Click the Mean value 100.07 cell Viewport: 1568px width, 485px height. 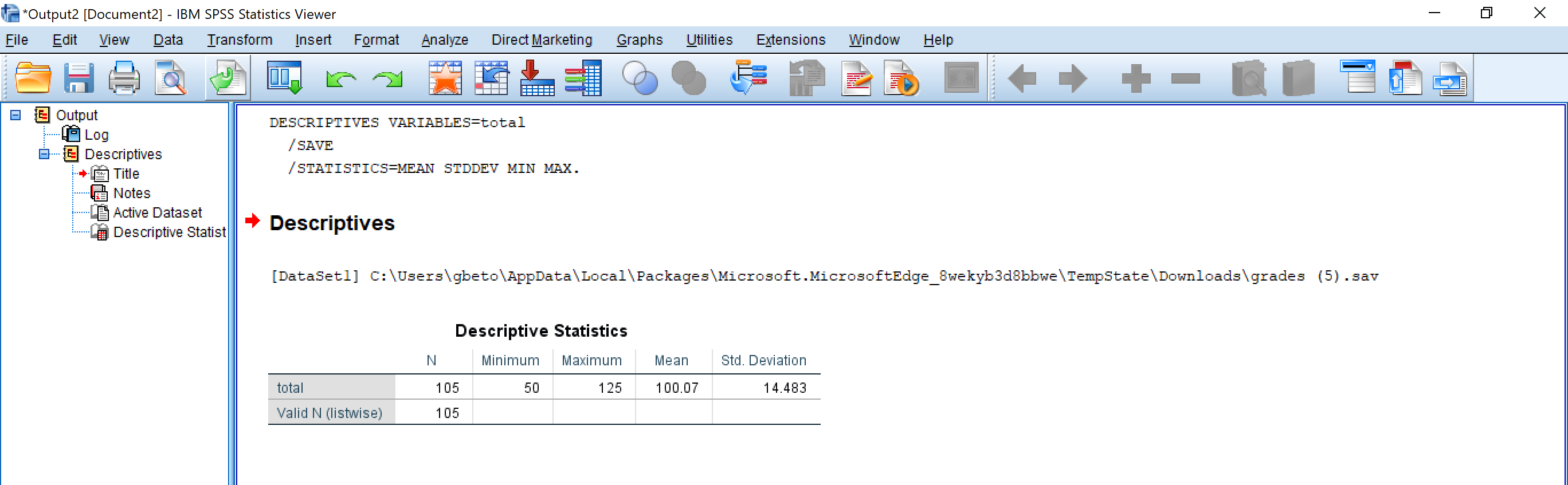[x=676, y=388]
